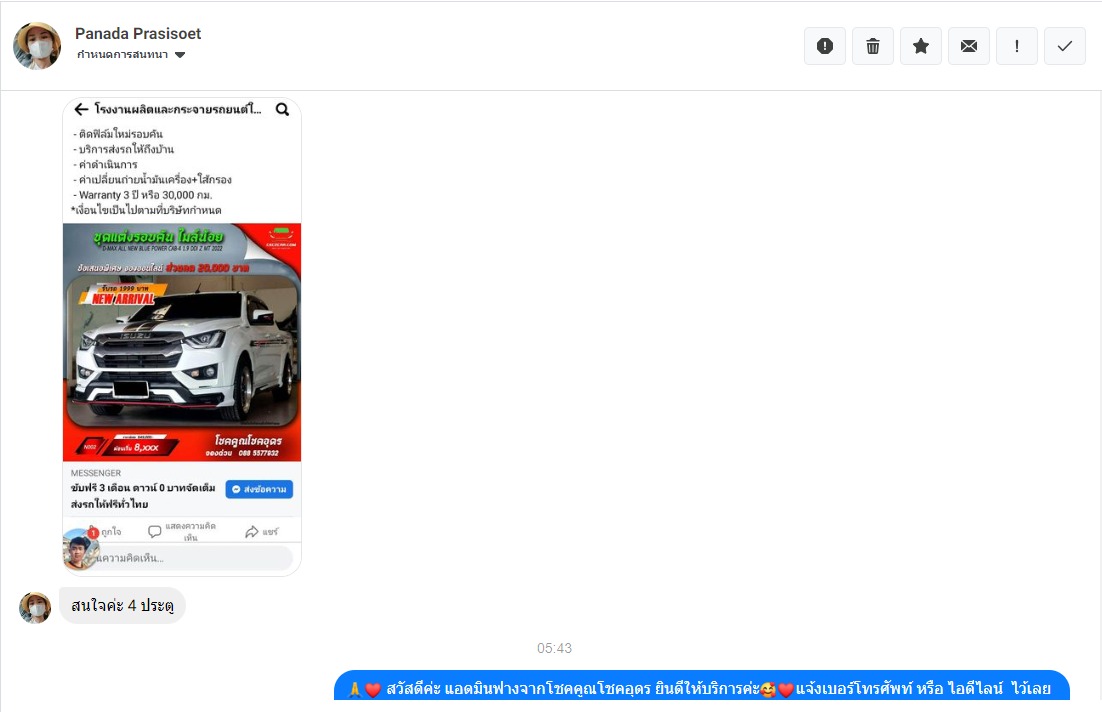Click the comment bubble icon in screenshot

click(x=155, y=531)
